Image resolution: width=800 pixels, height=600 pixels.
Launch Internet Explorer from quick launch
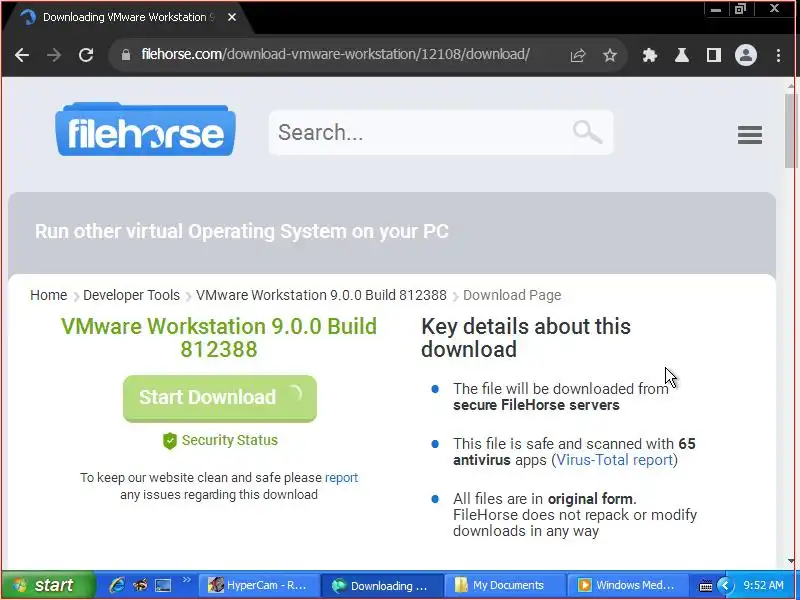pyautogui.click(x=117, y=585)
